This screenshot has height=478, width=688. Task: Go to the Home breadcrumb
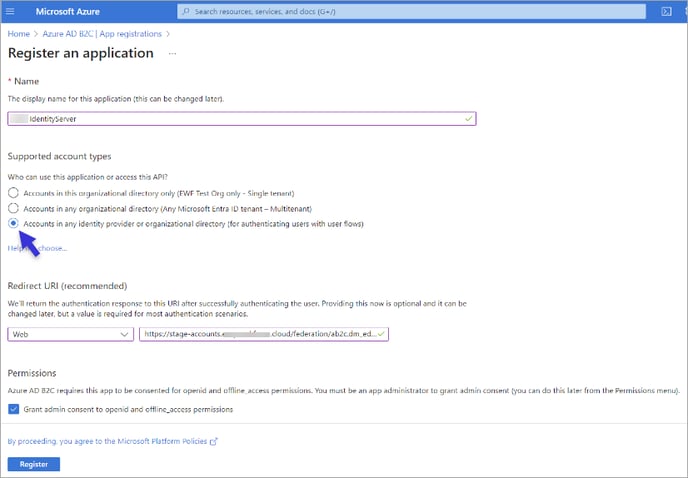[18, 34]
